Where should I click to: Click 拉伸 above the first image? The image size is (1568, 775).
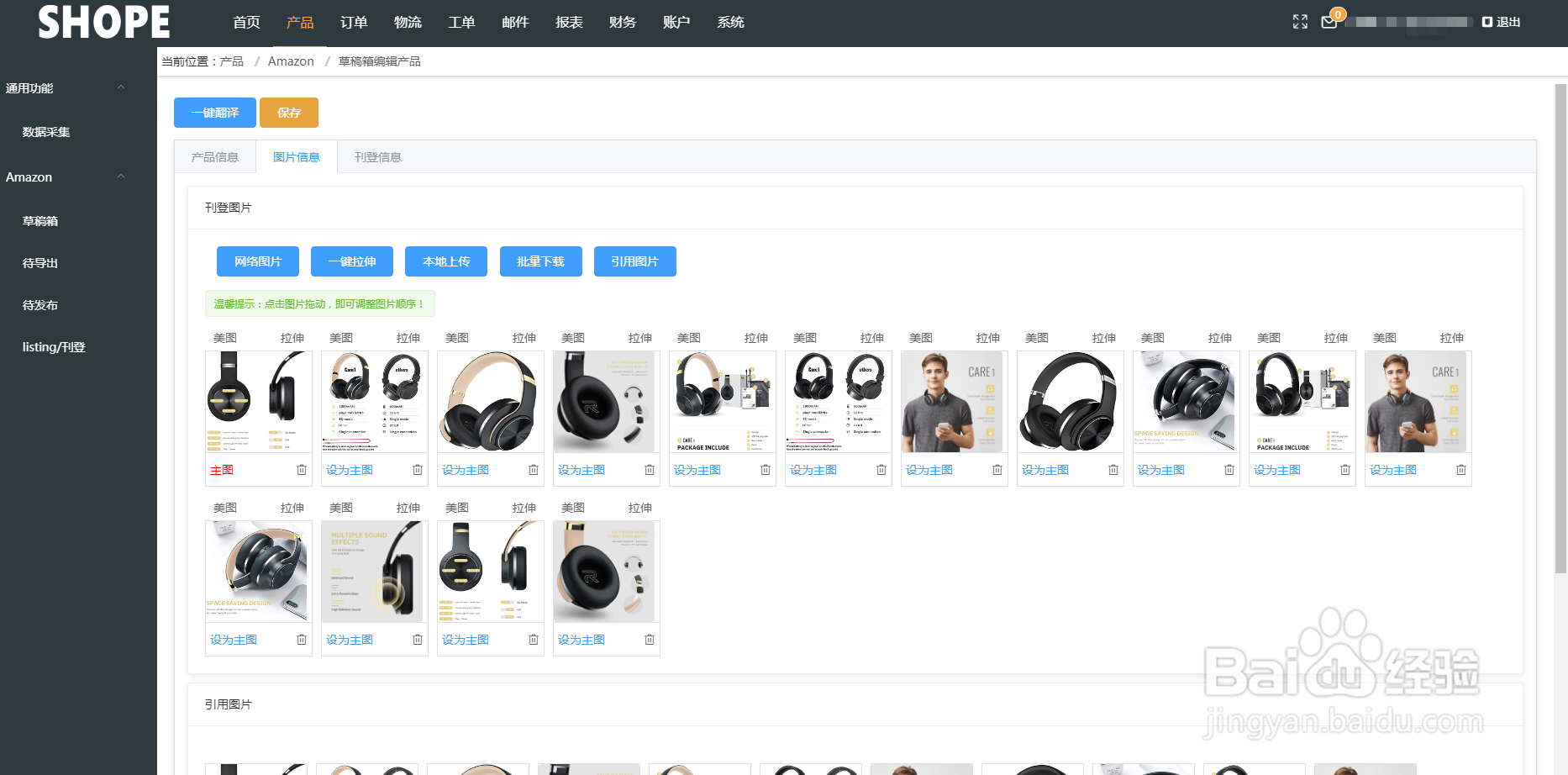coord(292,338)
